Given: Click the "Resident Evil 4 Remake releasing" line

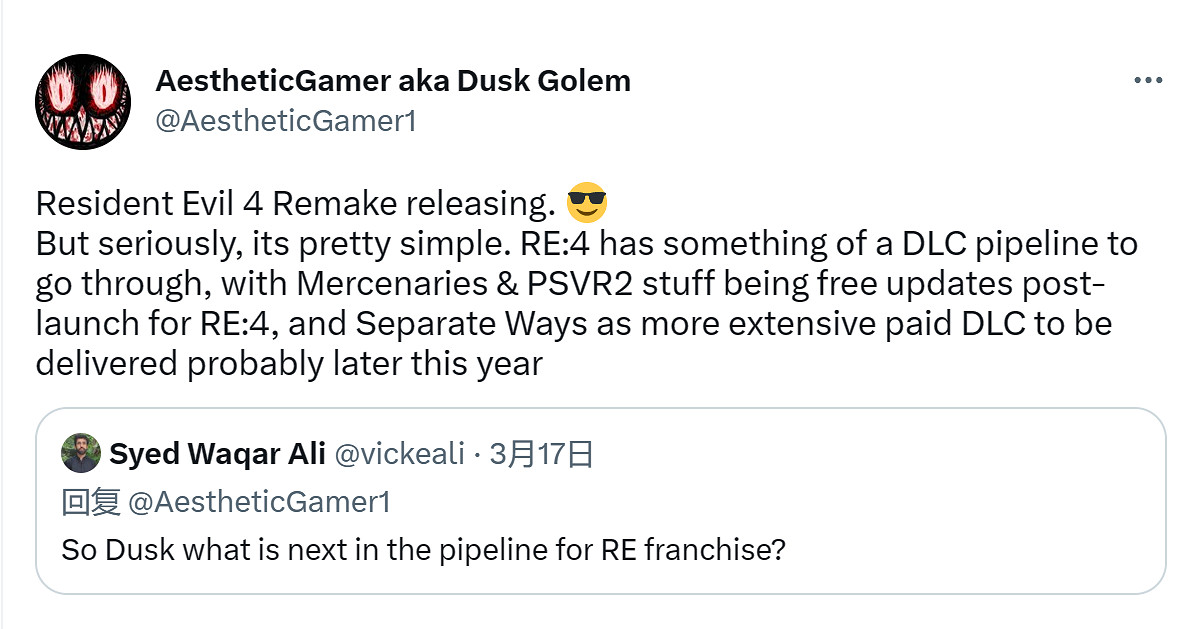Looking at the screenshot, I should pyautogui.click(x=295, y=204).
